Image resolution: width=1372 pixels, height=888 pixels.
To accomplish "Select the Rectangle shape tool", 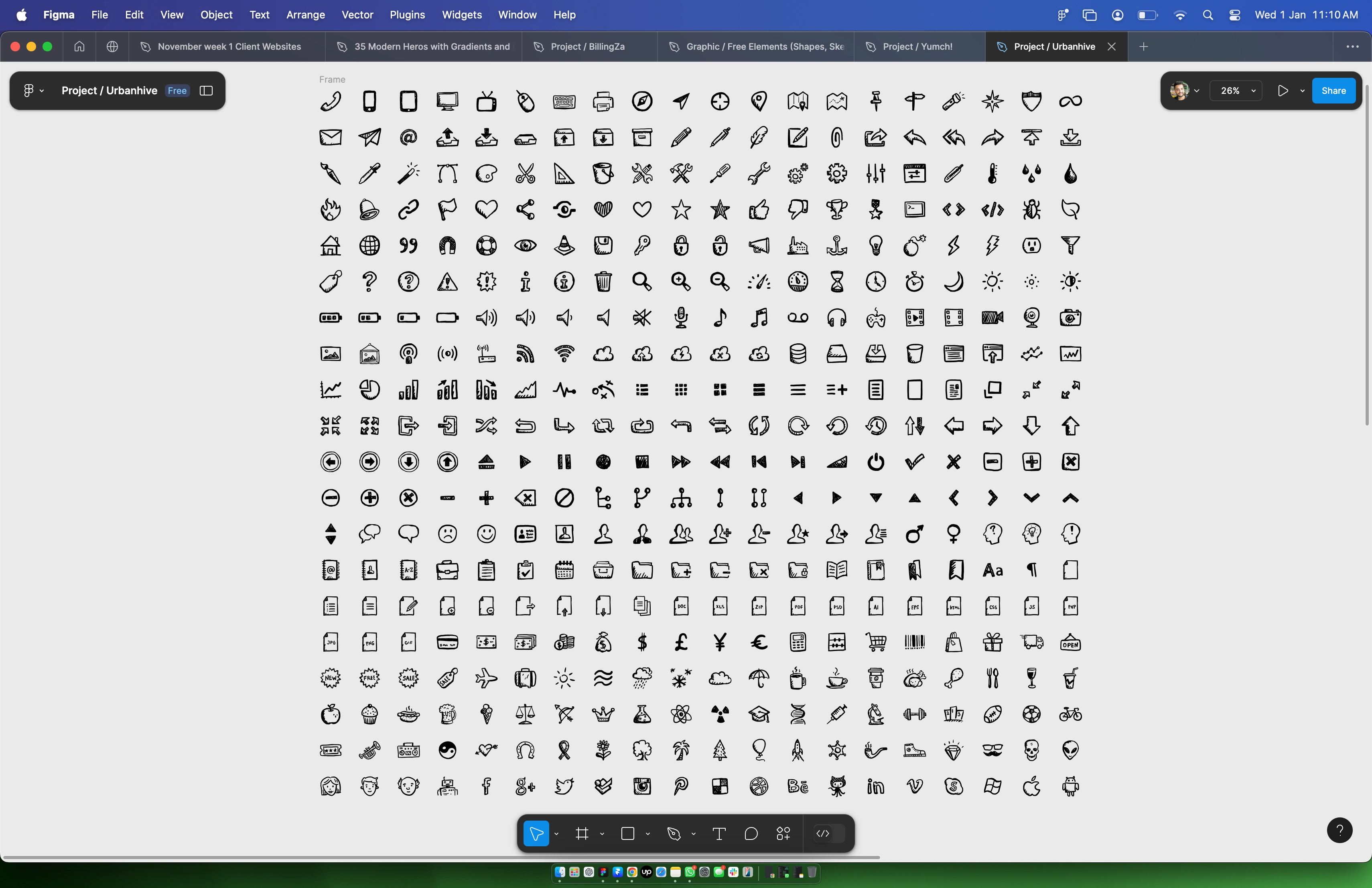I will tap(628, 833).
